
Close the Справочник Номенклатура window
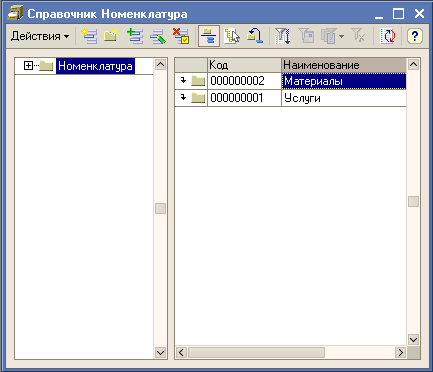point(419,14)
